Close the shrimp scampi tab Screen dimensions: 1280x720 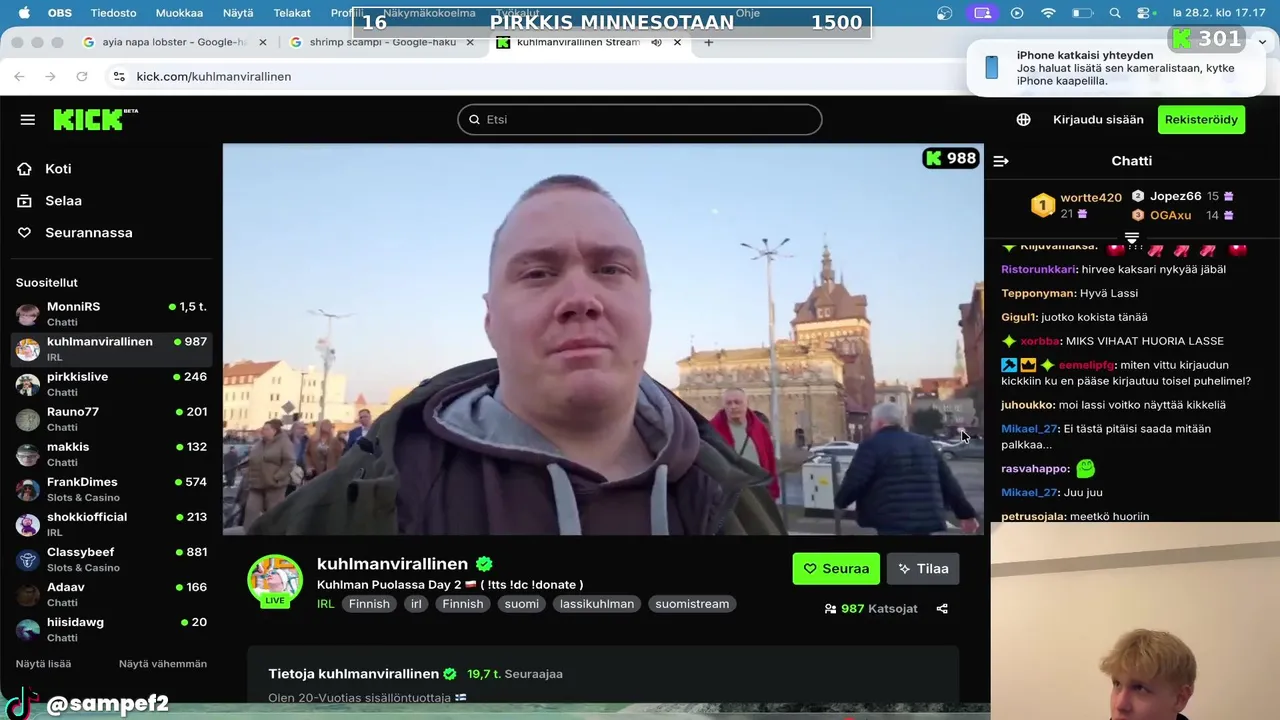tap(470, 42)
